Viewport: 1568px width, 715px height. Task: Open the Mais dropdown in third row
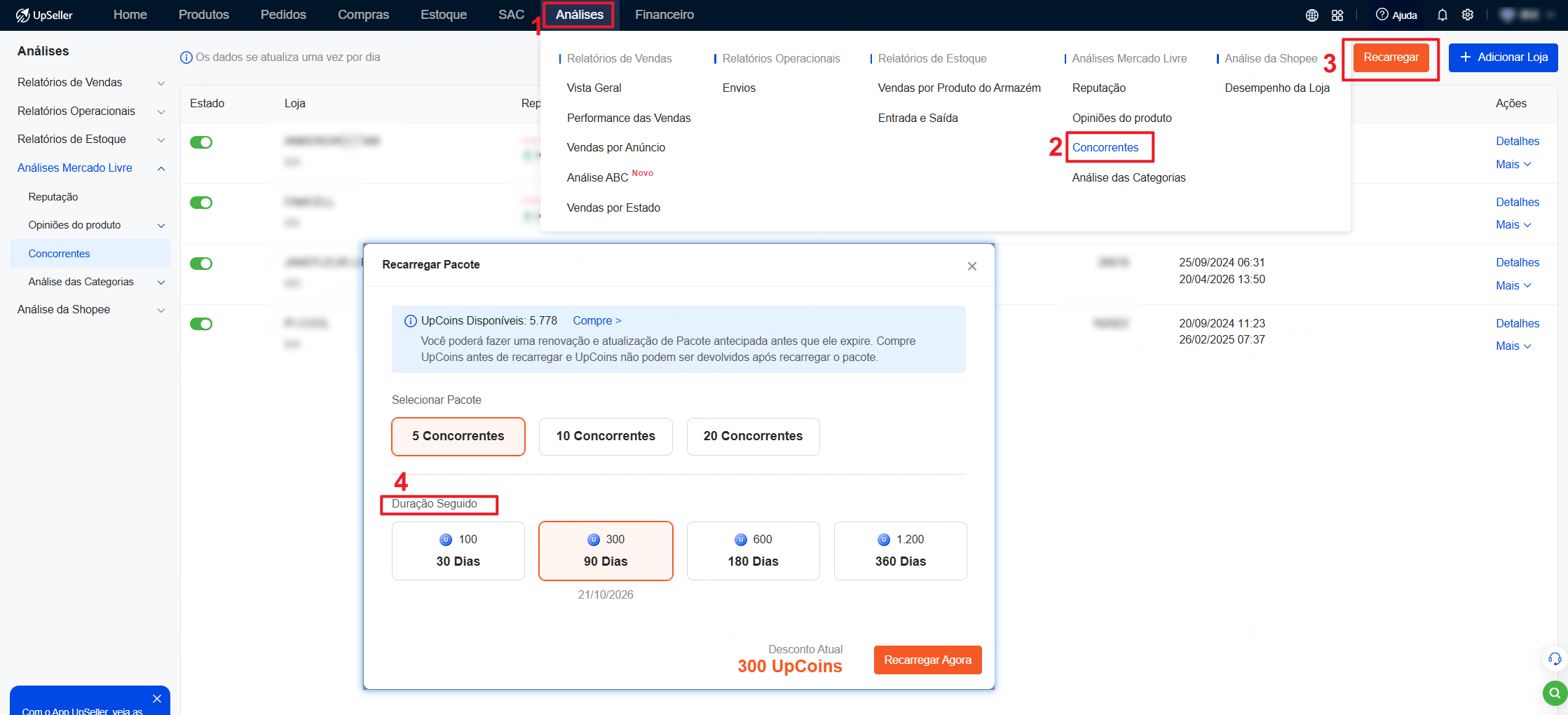point(1513,285)
